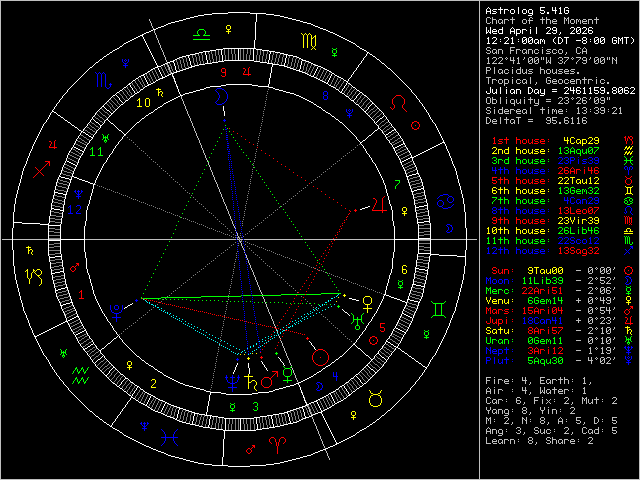
Task: Select the large blue Pluto glyph in wheel
Action: pyautogui.click(x=117, y=312)
